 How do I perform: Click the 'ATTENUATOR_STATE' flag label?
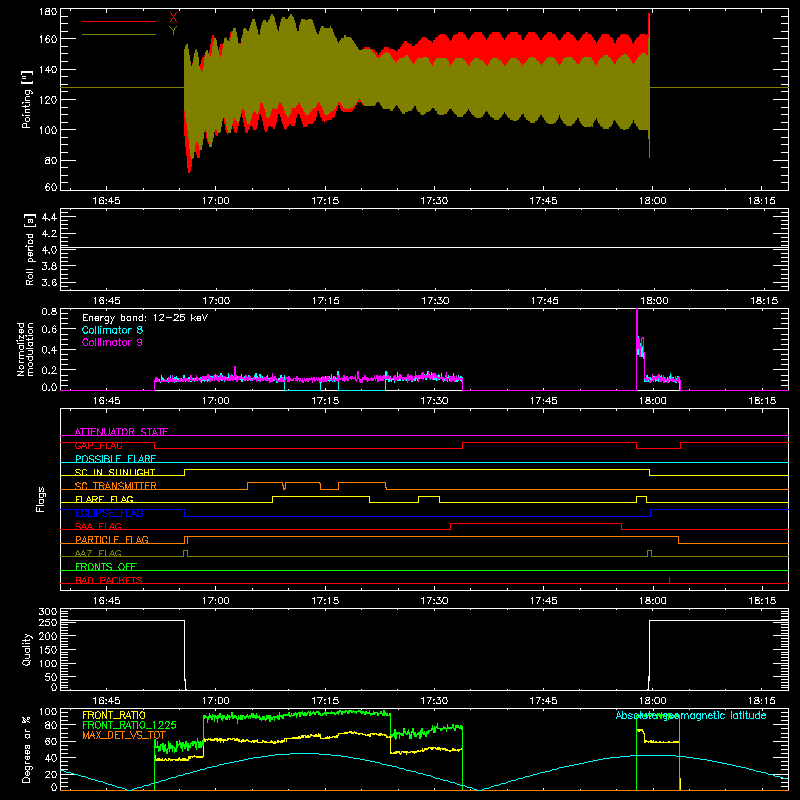(x=121, y=432)
